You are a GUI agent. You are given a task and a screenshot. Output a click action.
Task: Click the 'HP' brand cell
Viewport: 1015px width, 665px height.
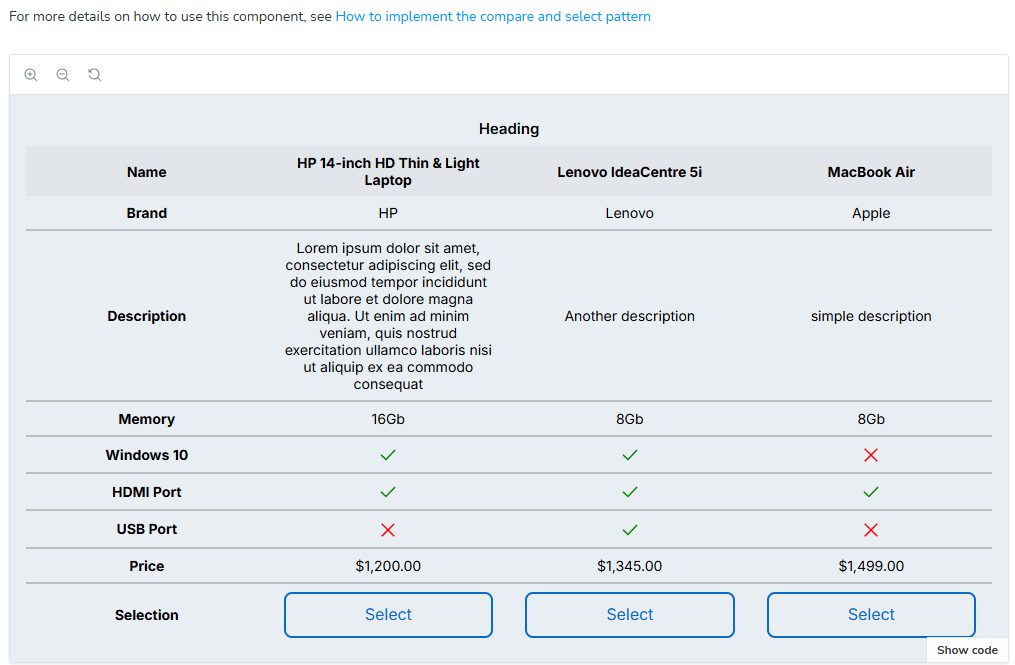click(388, 213)
